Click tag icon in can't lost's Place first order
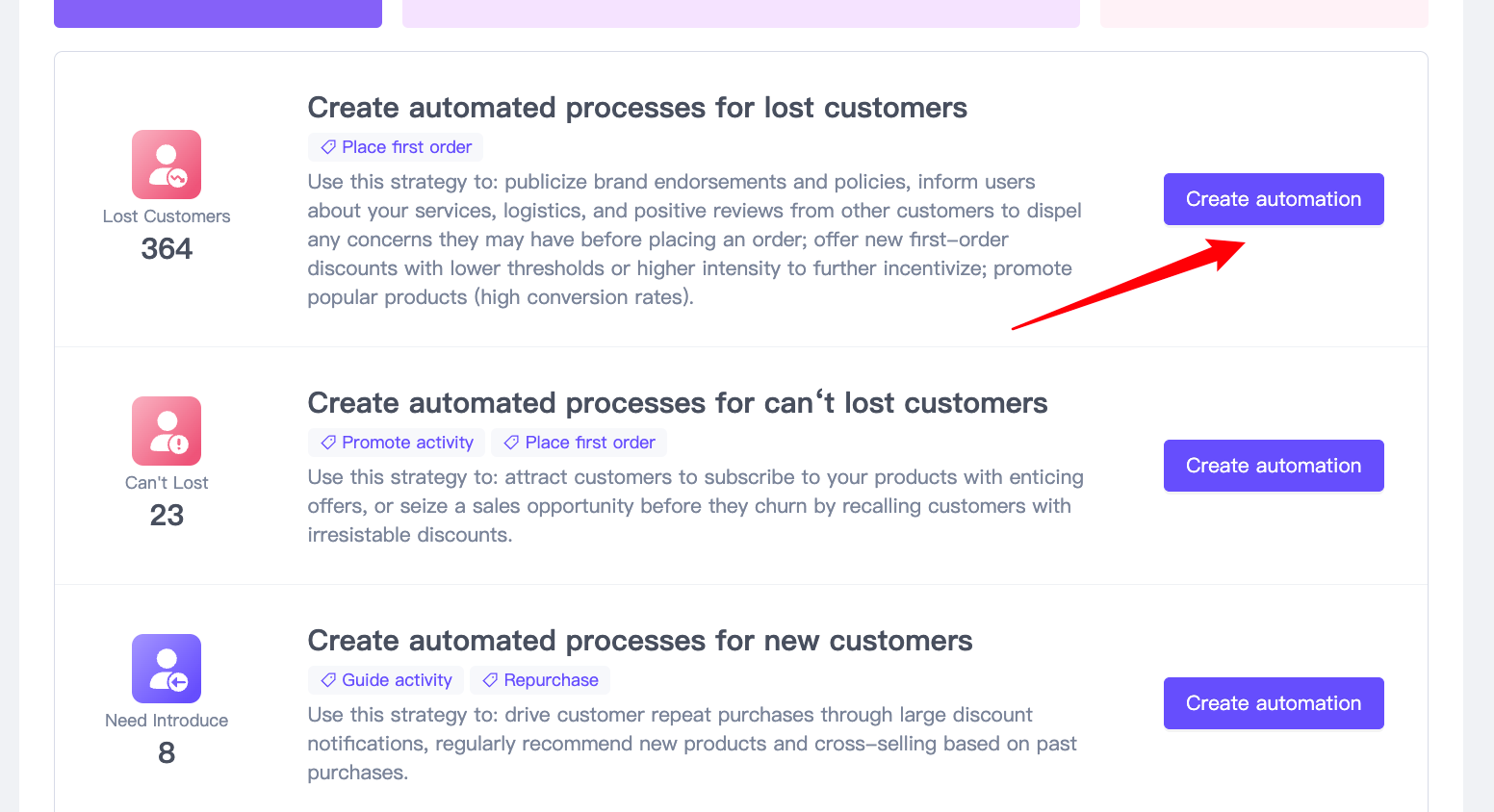 [x=511, y=443]
